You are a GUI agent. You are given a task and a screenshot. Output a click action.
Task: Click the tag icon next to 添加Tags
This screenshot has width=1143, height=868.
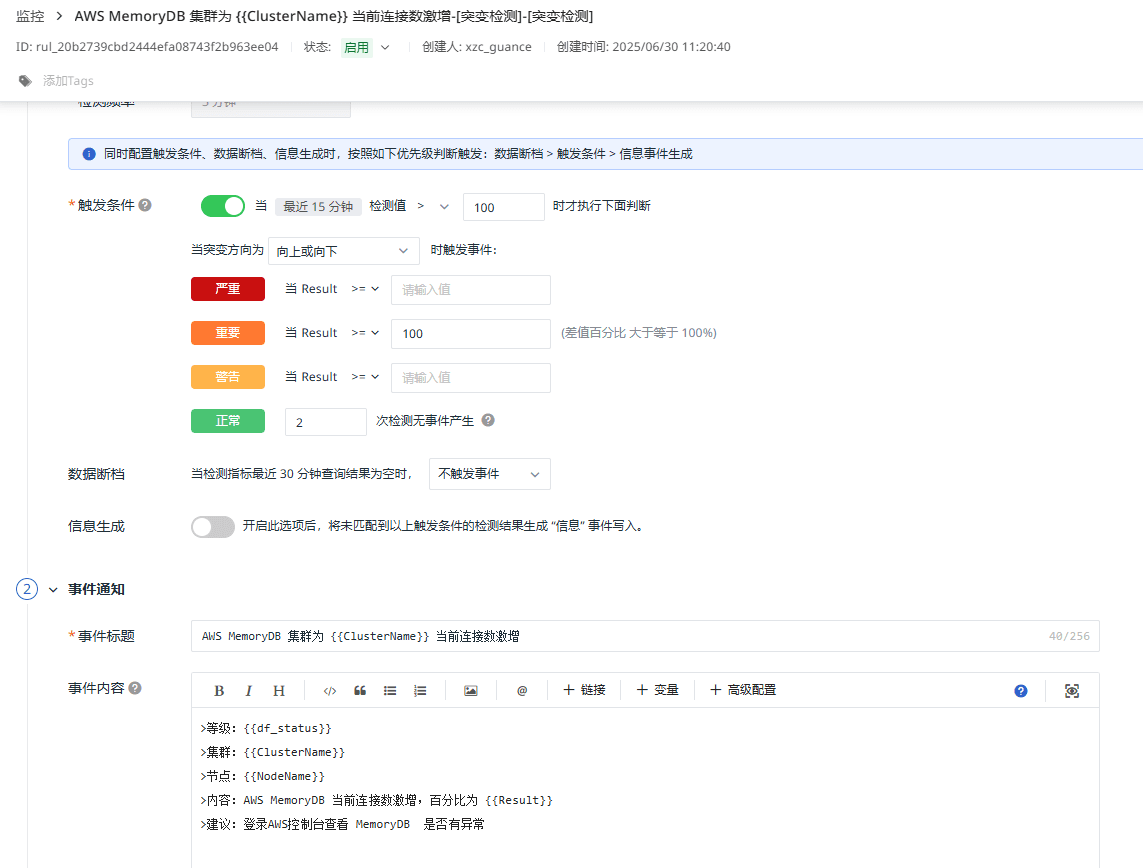(26, 81)
